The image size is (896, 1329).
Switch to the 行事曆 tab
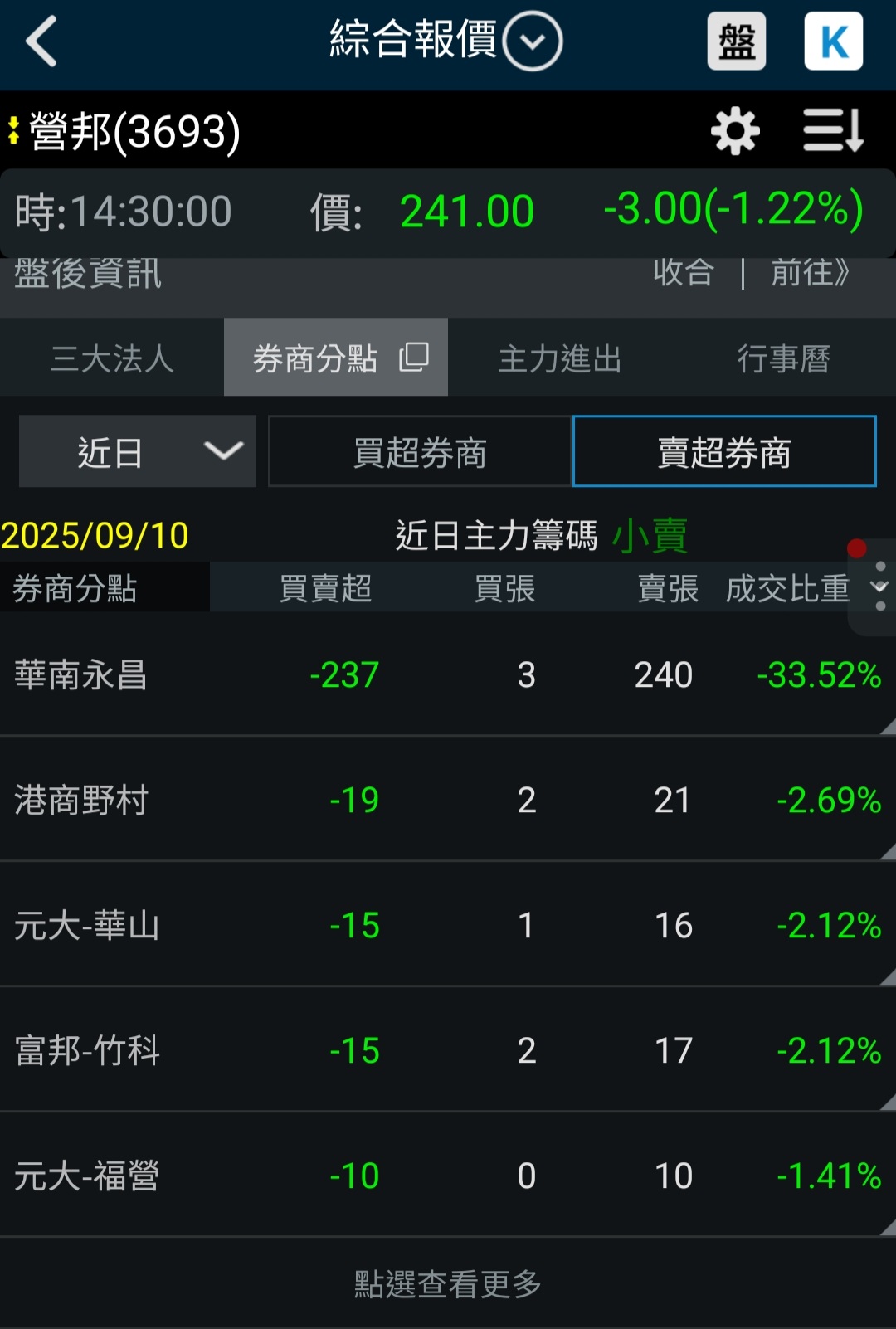784,358
